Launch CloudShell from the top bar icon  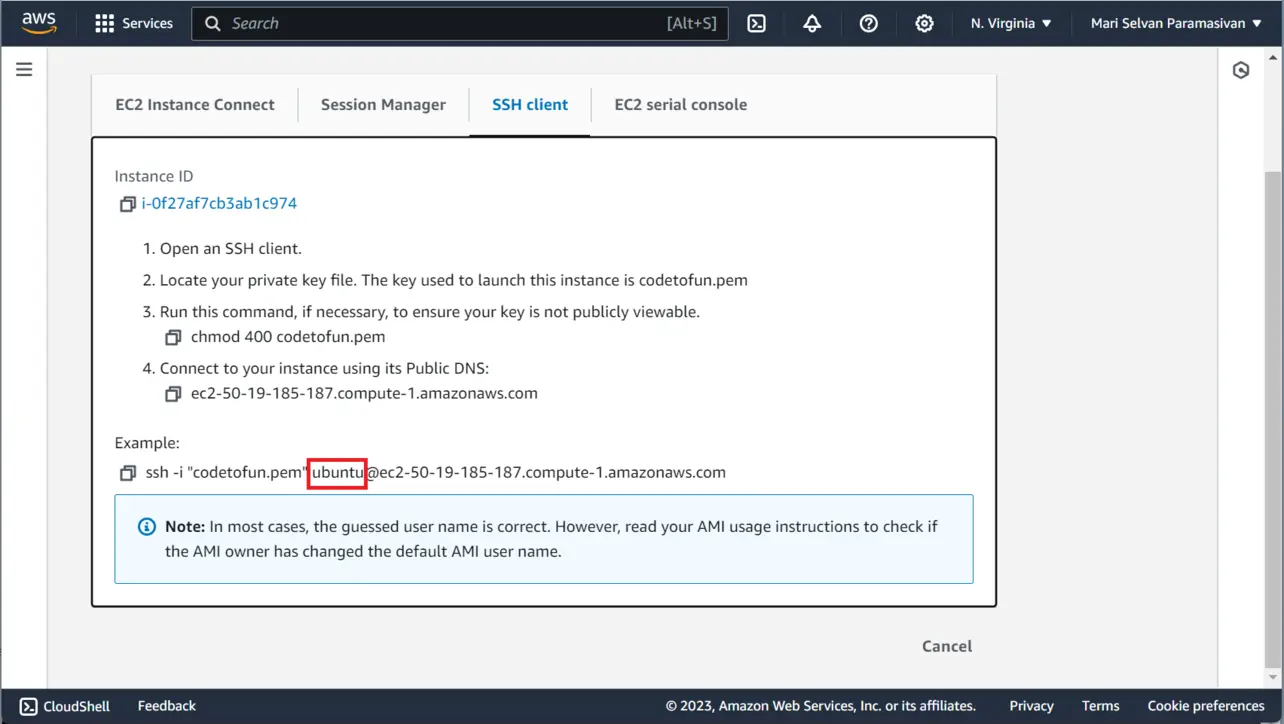tap(757, 23)
